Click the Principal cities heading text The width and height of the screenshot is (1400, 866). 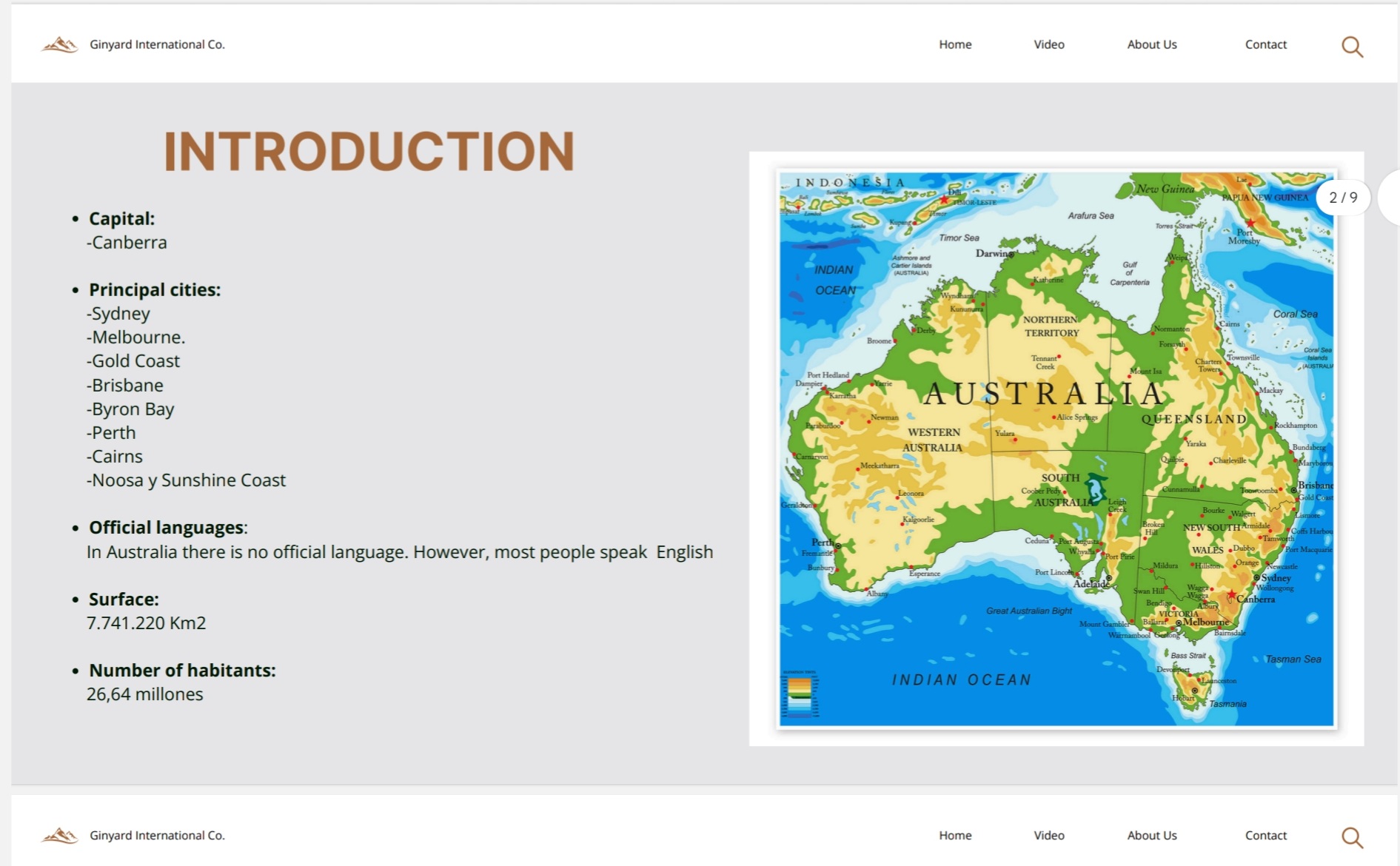(155, 289)
